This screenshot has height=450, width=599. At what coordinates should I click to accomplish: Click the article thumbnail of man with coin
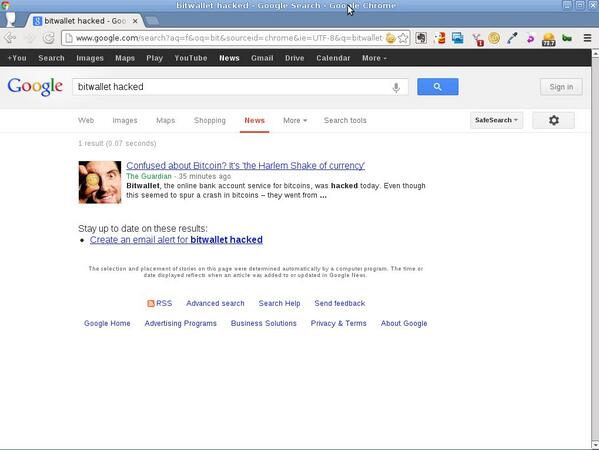pos(100,182)
